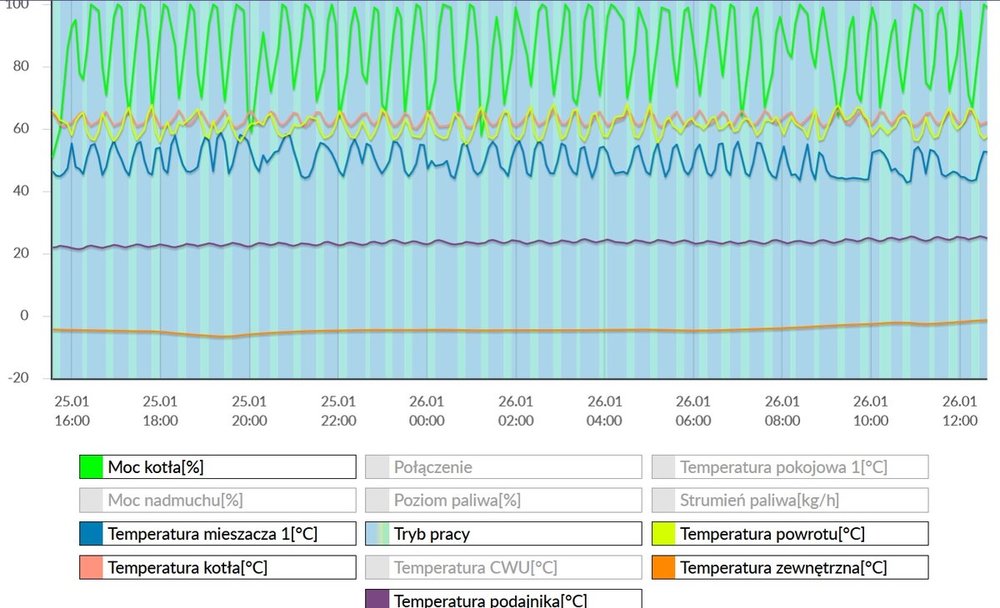Show the Temperatura CWU[°C] series
The image size is (1000, 608).
(x=503, y=567)
